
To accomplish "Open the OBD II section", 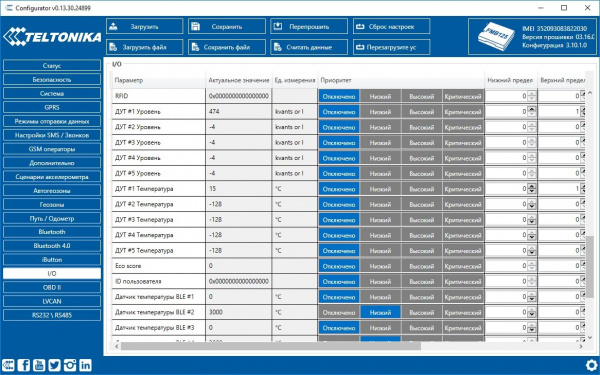I will (52, 287).
